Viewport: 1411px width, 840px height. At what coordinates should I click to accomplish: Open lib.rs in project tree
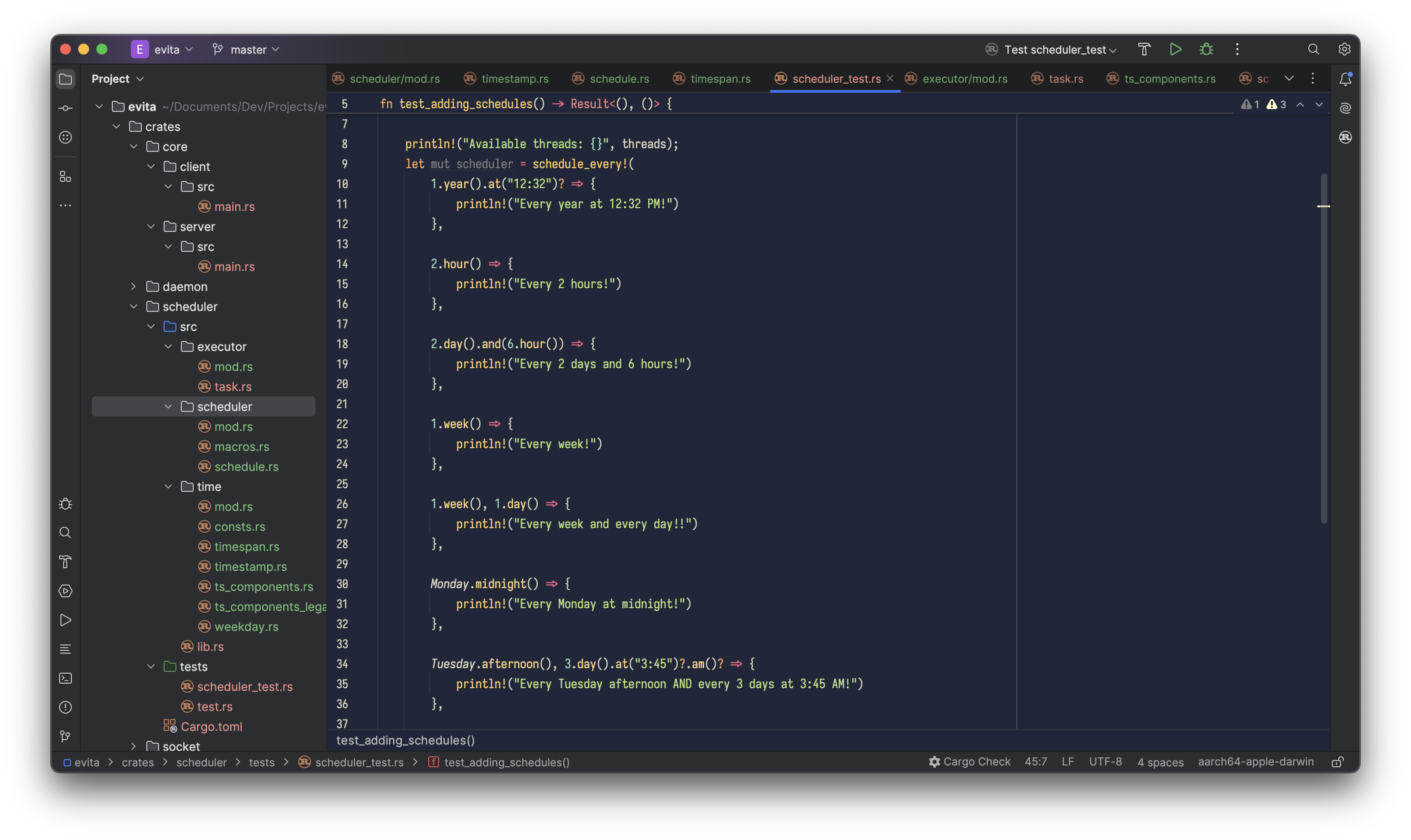click(x=210, y=646)
